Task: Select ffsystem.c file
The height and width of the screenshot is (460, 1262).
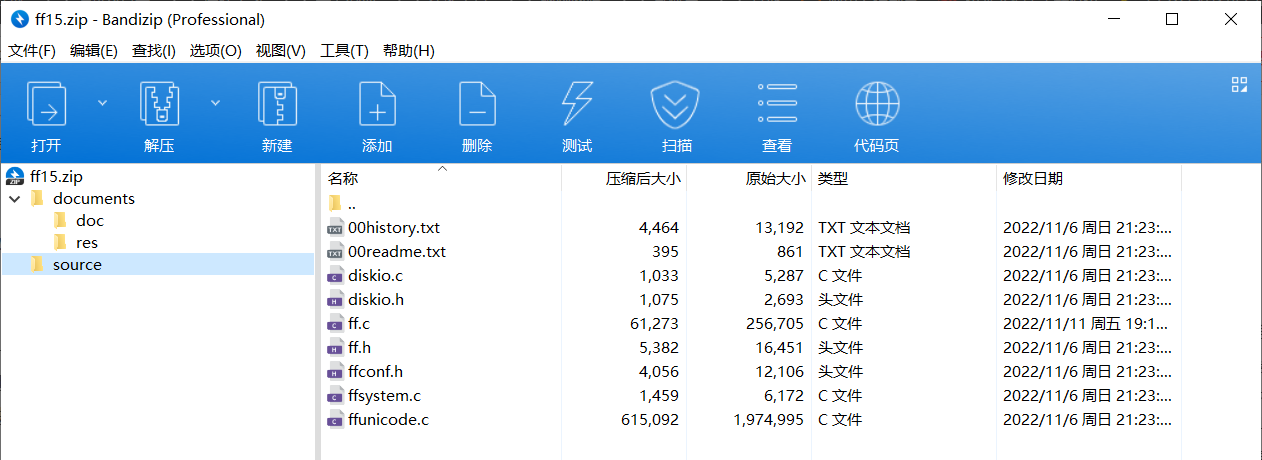Action: coord(384,395)
